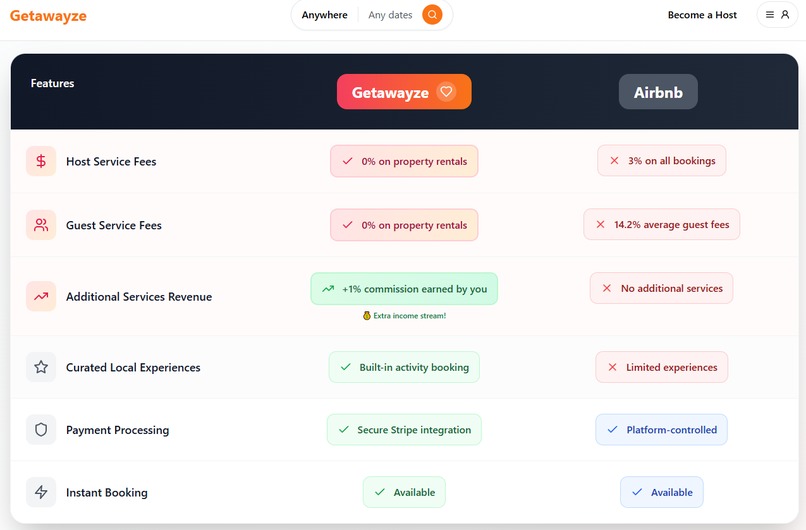Click the user profile icon
806x530 pixels.
[x=785, y=14]
